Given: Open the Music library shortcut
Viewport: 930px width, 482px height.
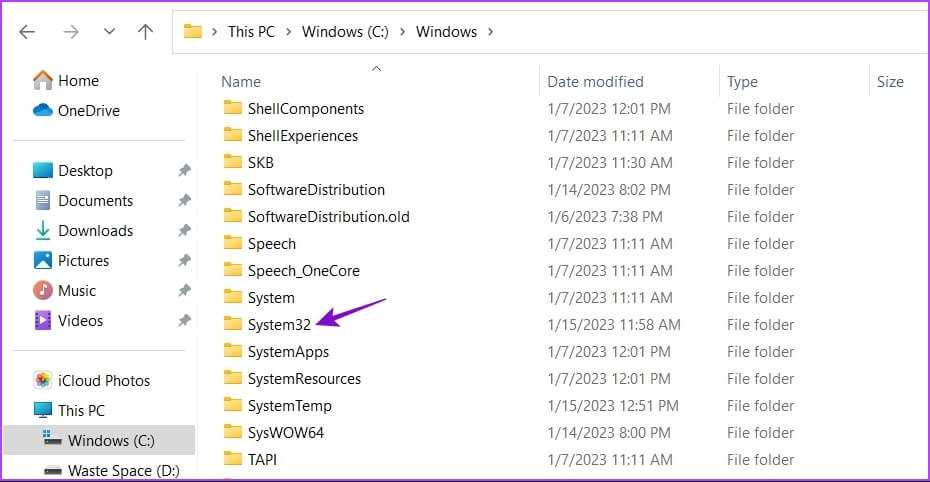Looking at the screenshot, I should tap(77, 290).
